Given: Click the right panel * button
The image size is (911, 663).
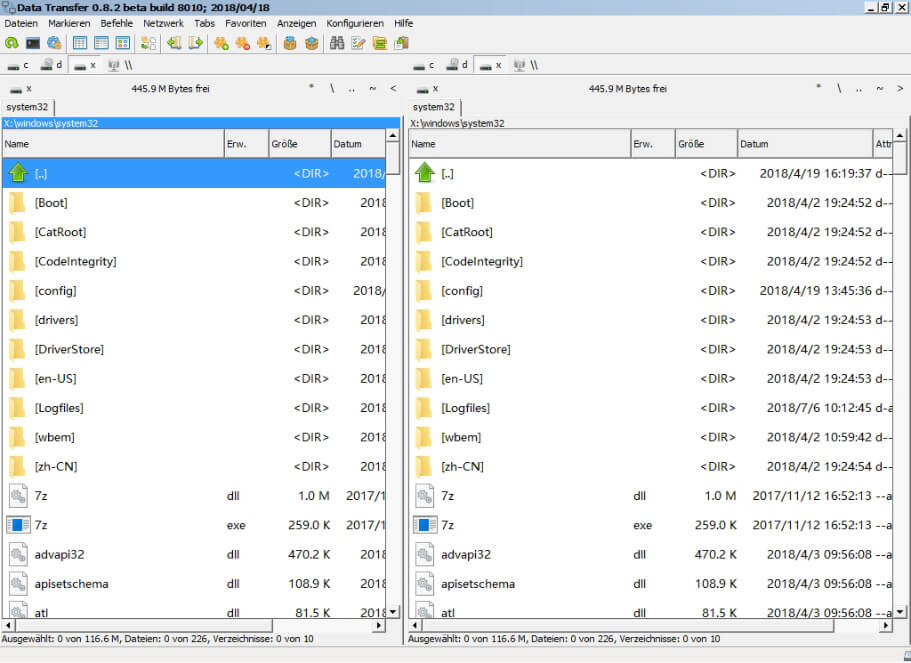Looking at the screenshot, I should coord(819,88).
